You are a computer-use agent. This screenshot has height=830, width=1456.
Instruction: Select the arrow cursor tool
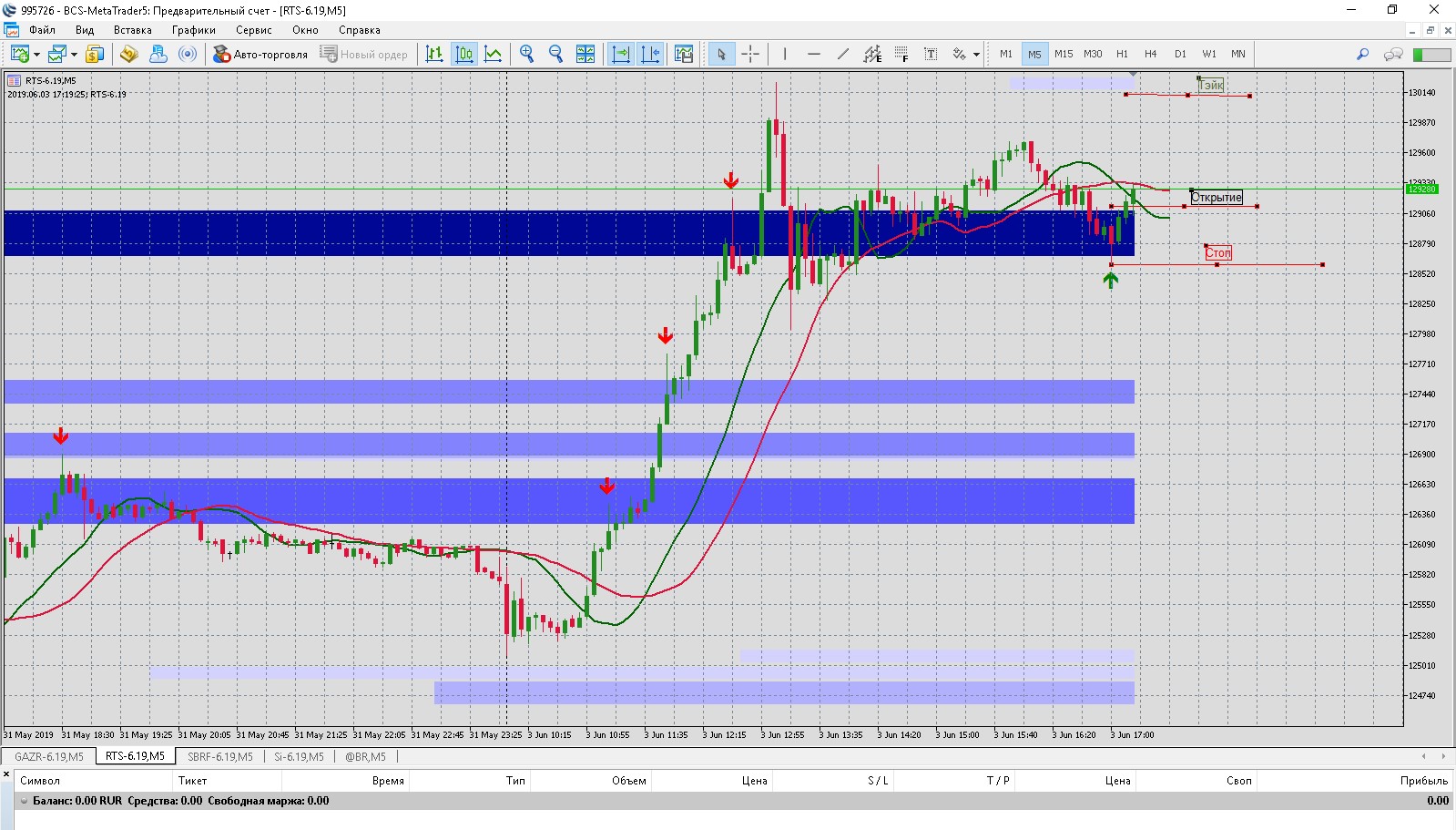[721, 55]
